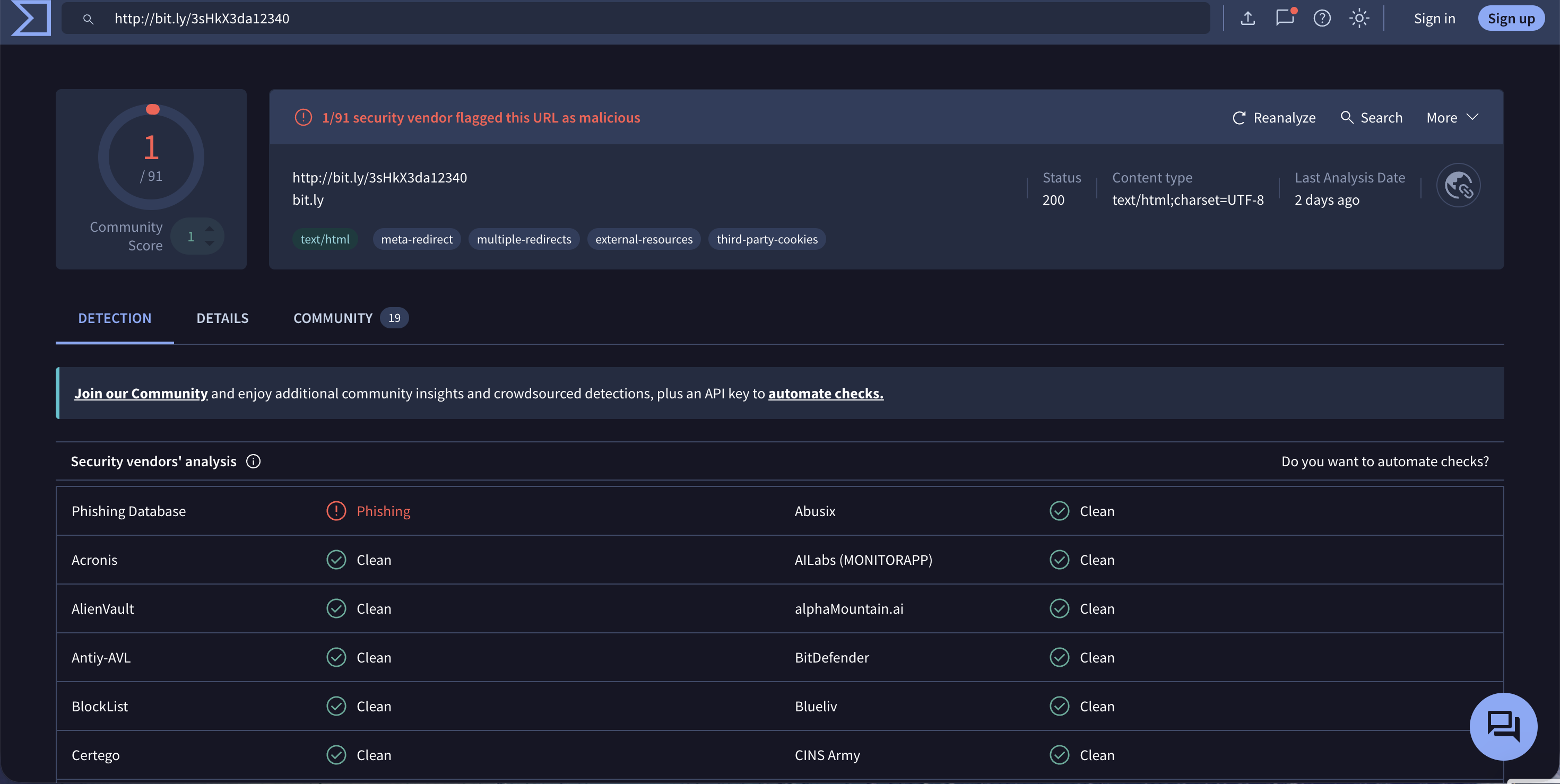
Task: Click the Clean checkmark icon for alphaMountain.ai
Action: (1059, 608)
